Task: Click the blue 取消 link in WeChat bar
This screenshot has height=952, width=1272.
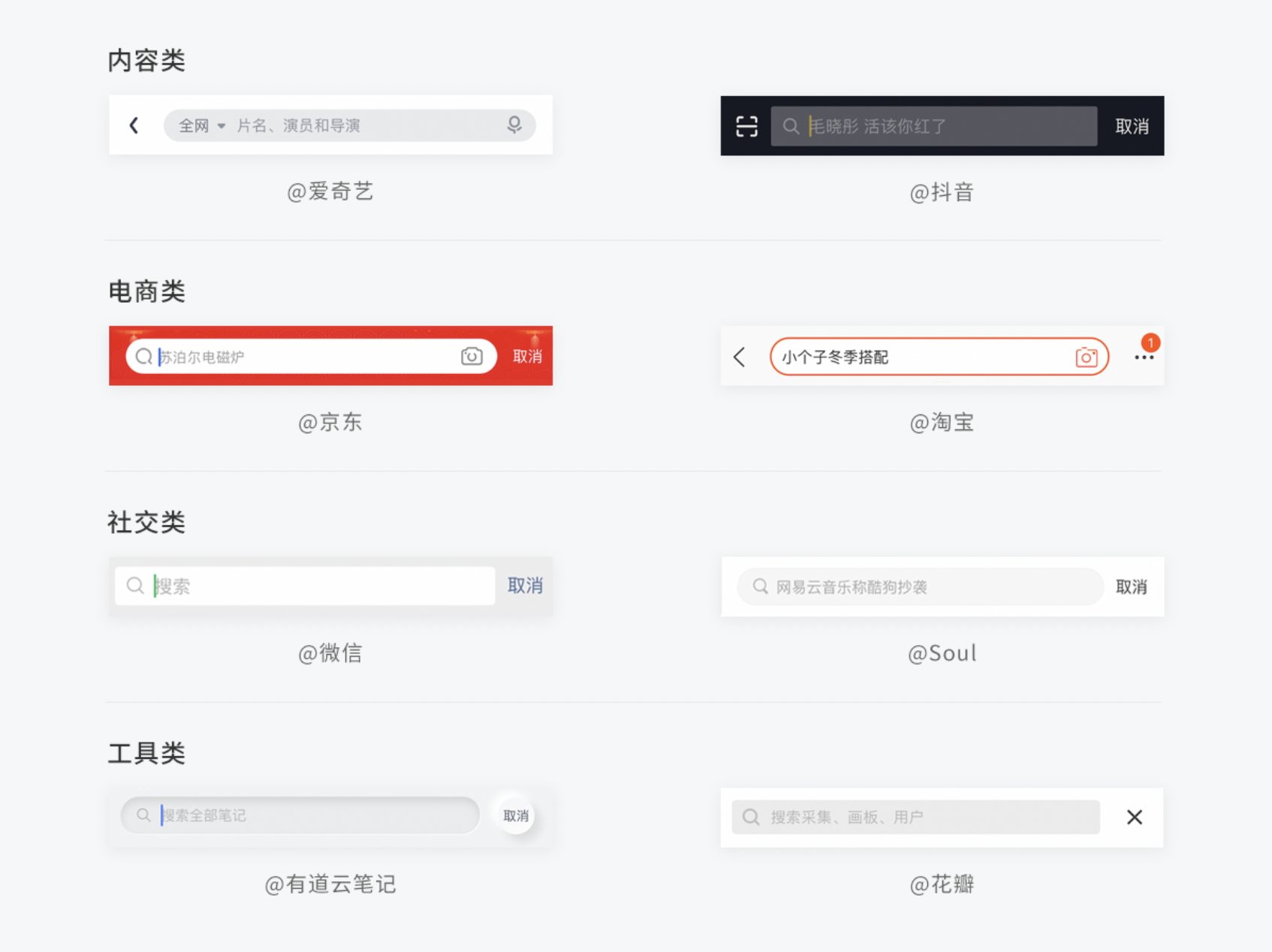Action: point(525,586)
